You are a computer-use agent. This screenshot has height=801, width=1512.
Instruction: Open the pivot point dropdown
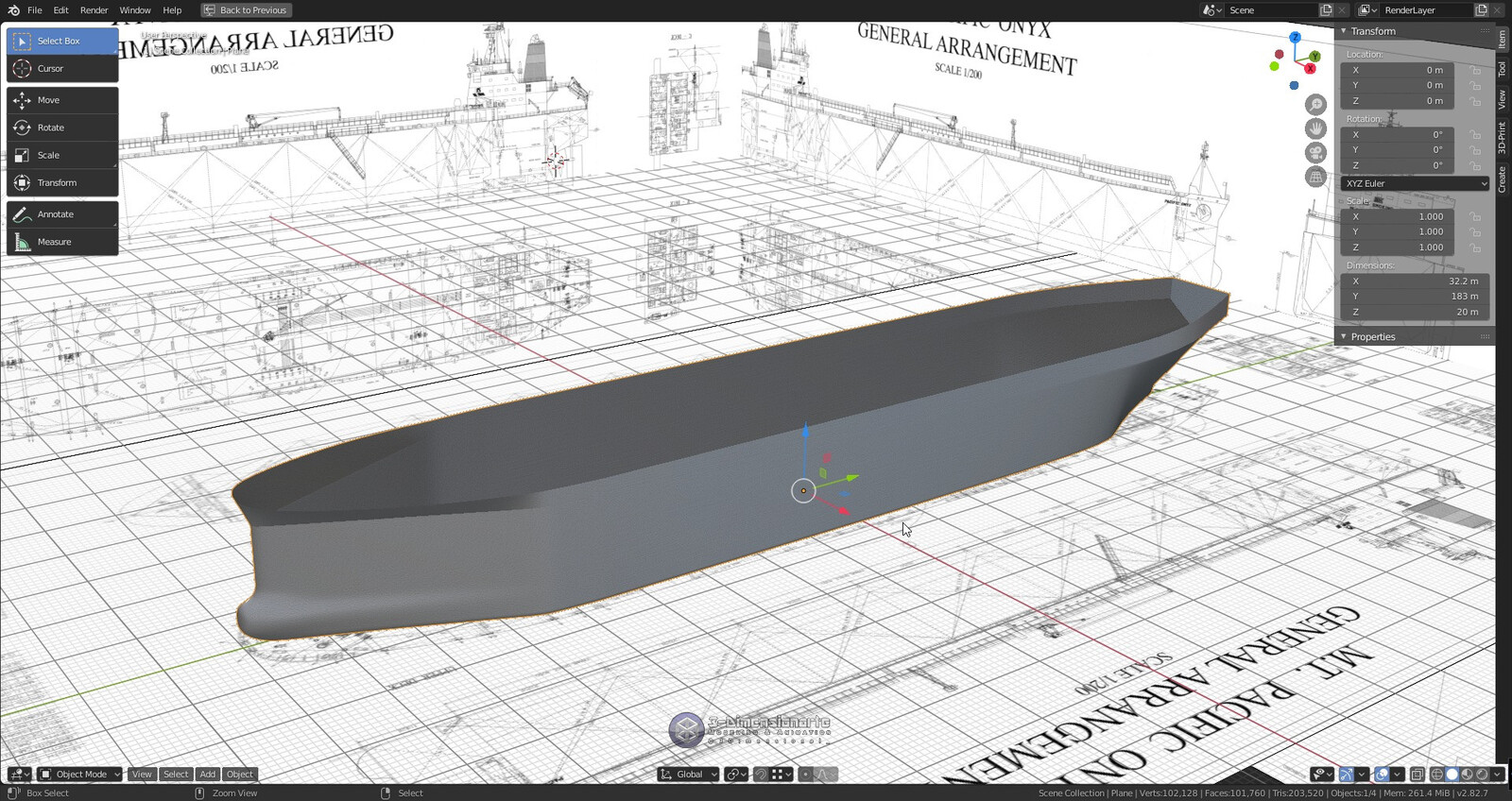(736, 775)
